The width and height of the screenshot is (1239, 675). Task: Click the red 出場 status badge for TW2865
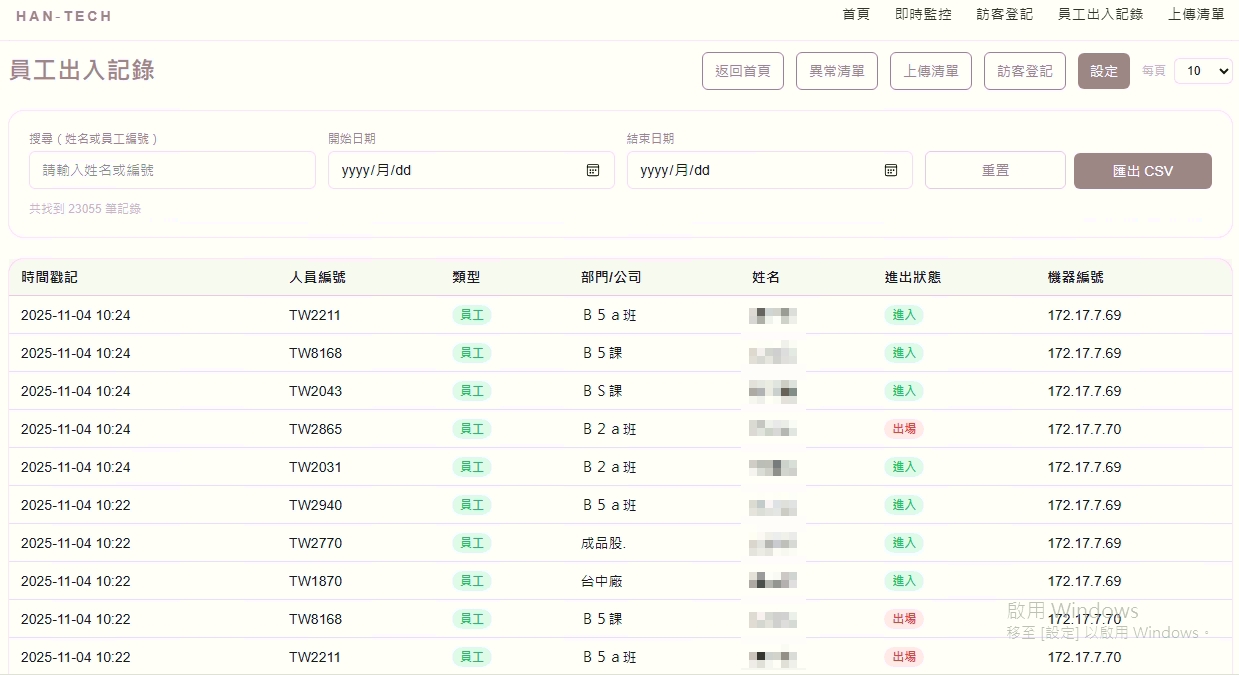coord(903,429)
